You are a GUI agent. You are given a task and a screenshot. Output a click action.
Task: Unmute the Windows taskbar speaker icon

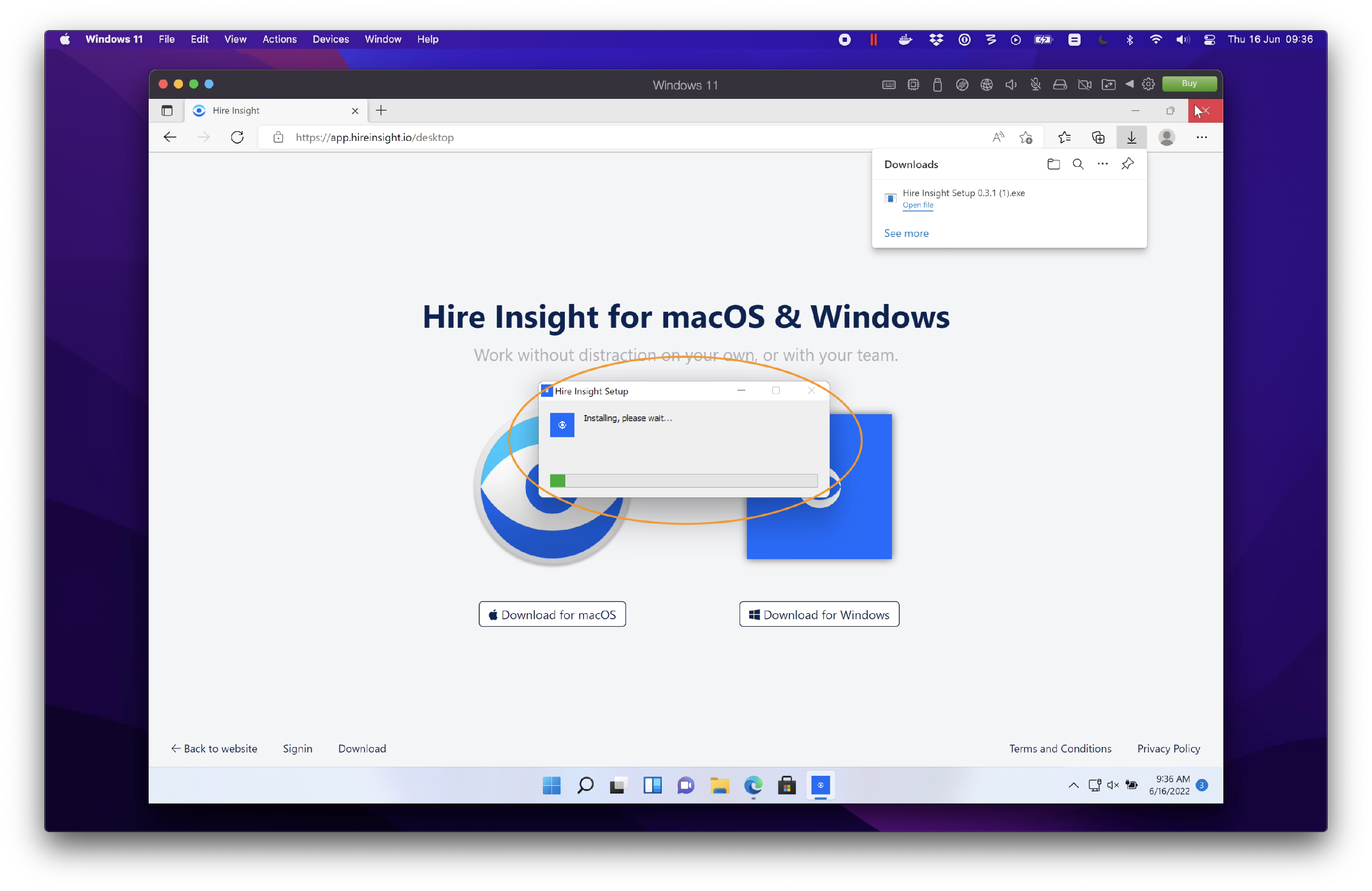click(x=1112, y=785)
